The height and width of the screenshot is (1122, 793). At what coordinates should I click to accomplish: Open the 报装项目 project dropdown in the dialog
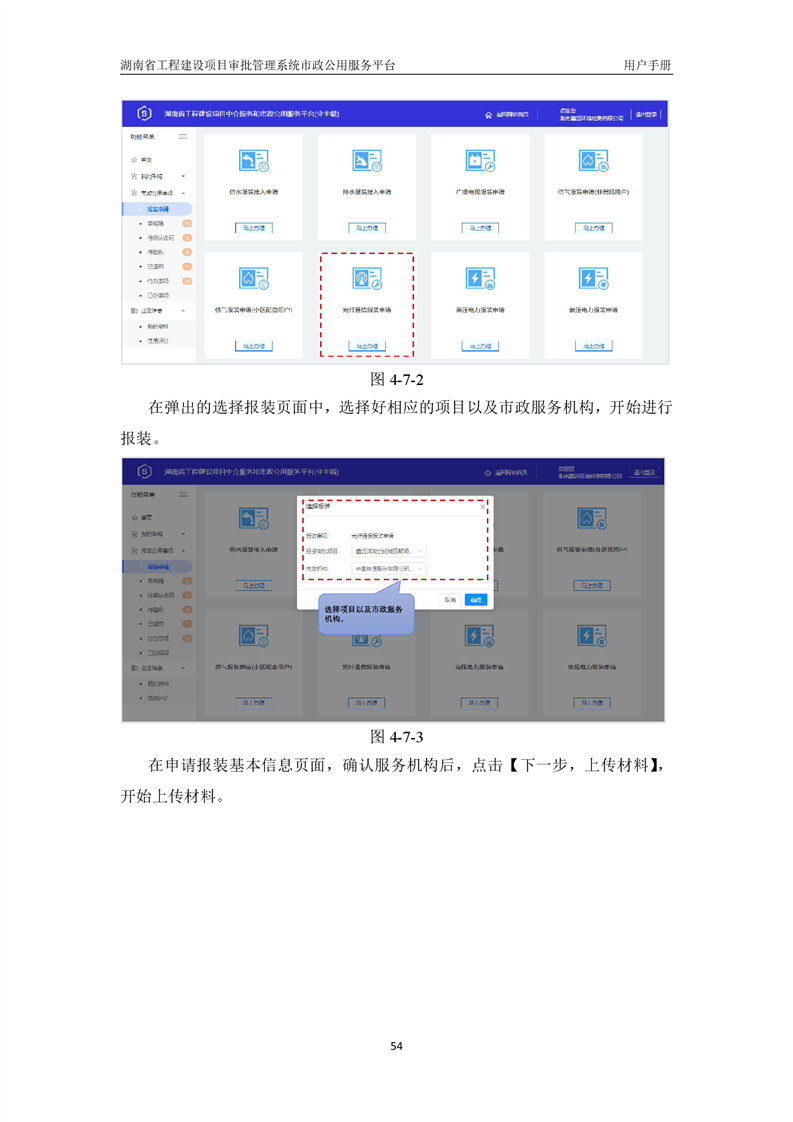pos(389,551)
